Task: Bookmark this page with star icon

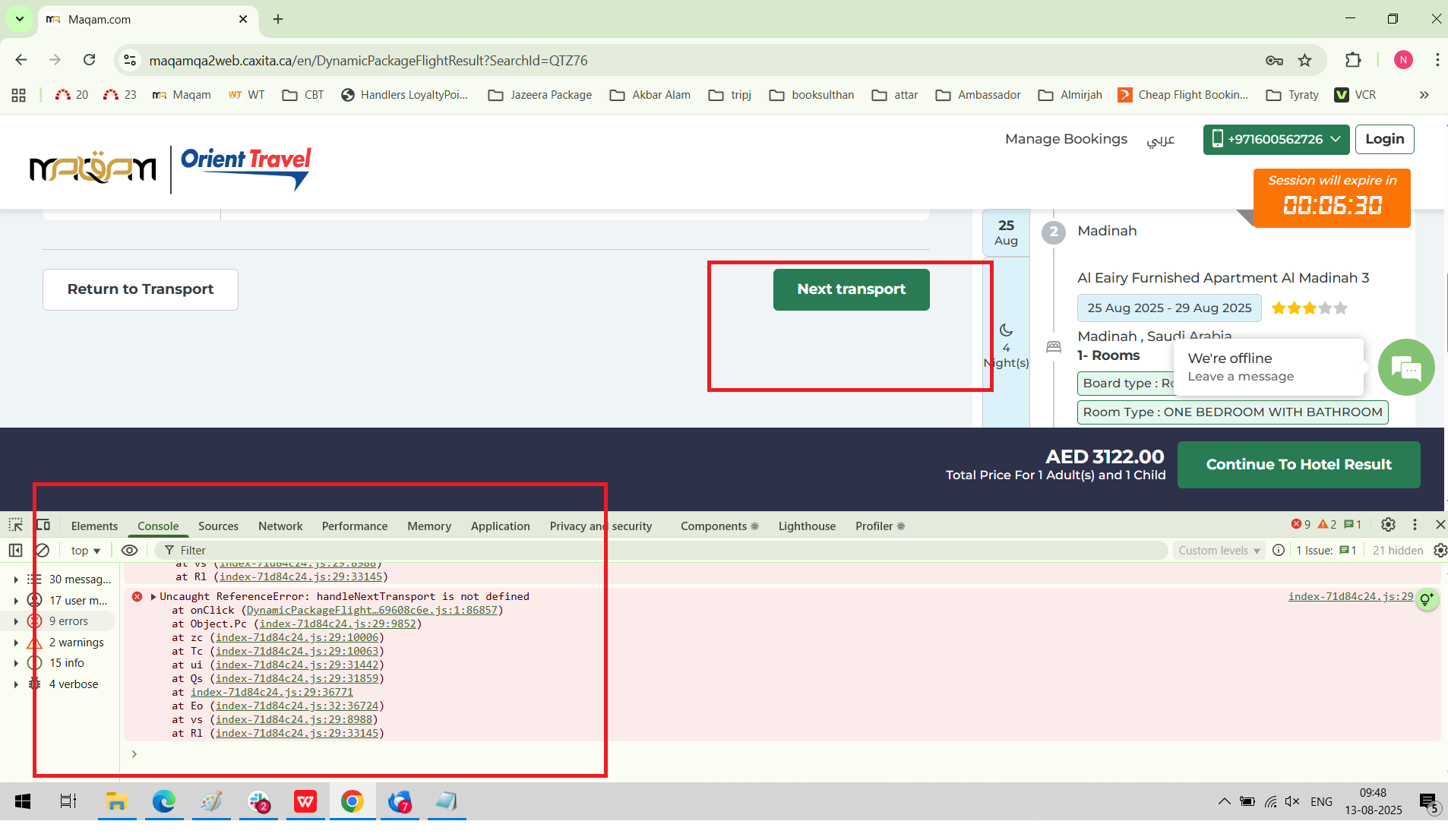Action: [x=1304, y=60]
